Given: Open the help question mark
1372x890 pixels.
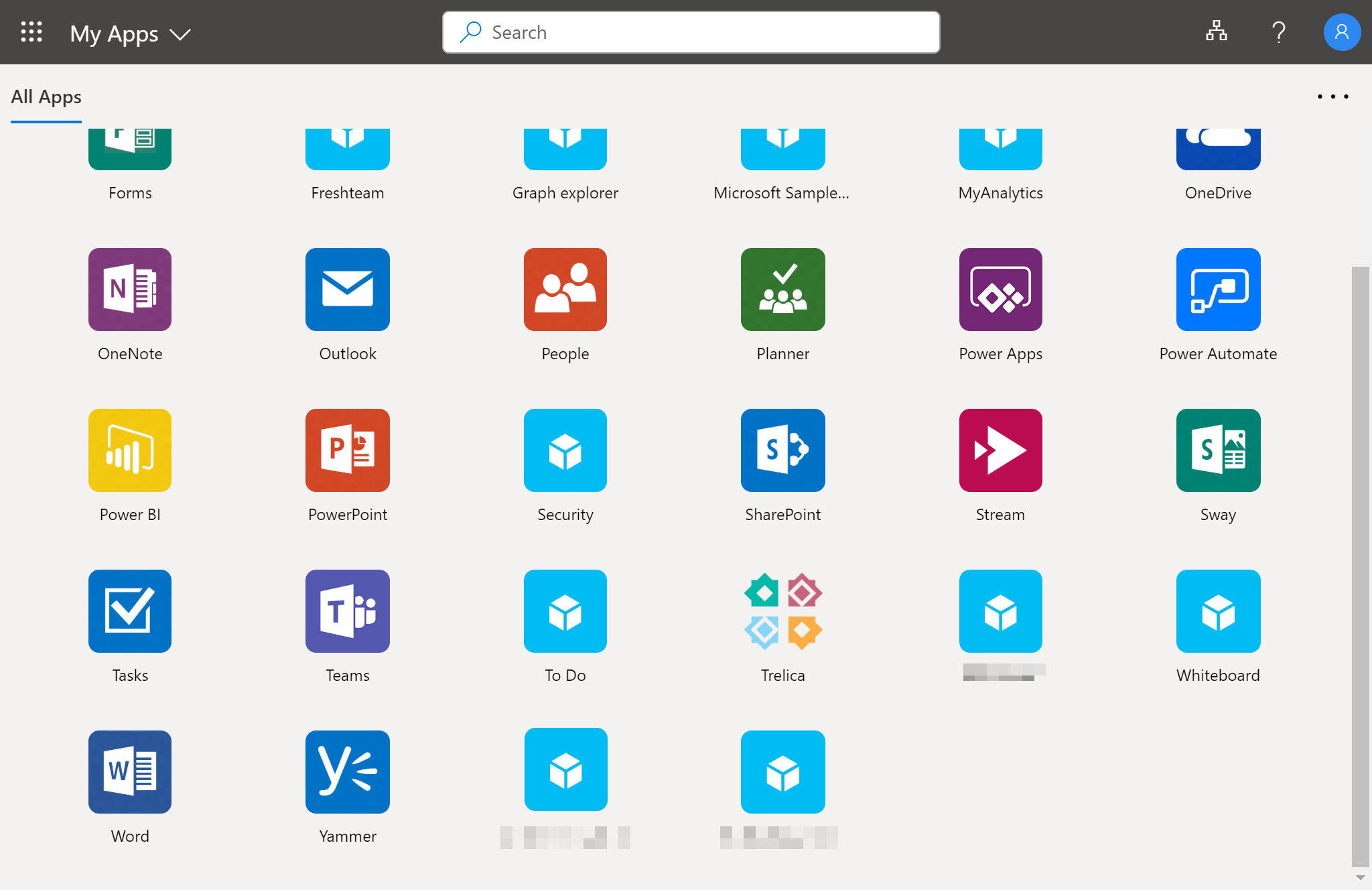Looking at the screenshot, I should 1278,32.
